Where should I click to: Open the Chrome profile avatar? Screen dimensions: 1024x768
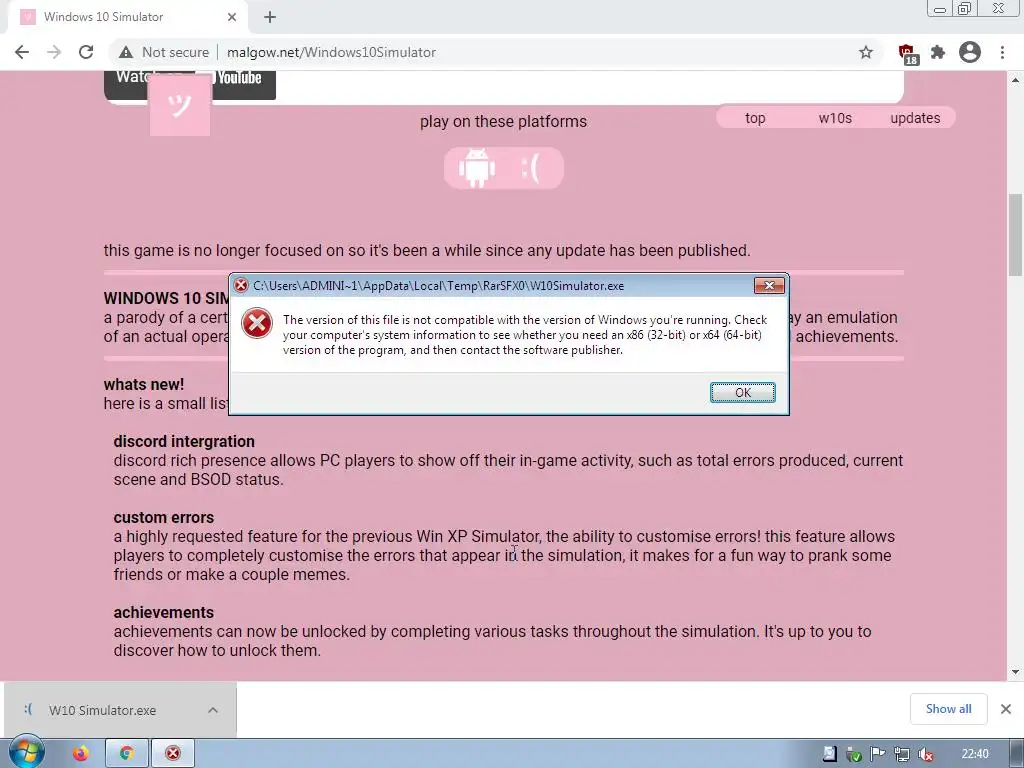(970, 52)
